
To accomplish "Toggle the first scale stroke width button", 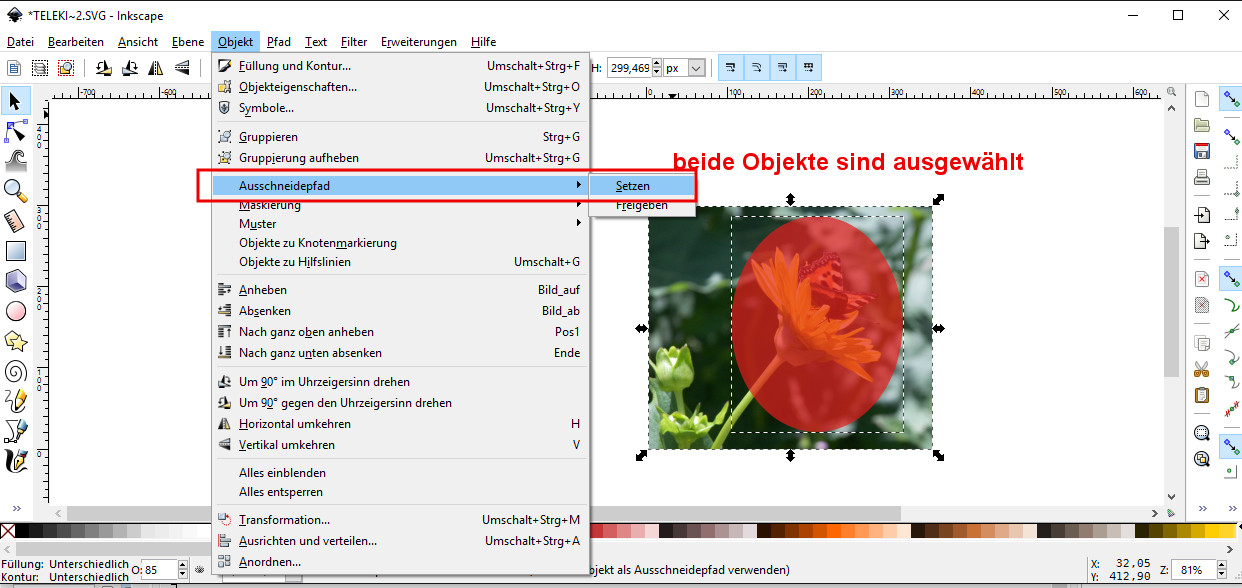I will pos(731,68).
